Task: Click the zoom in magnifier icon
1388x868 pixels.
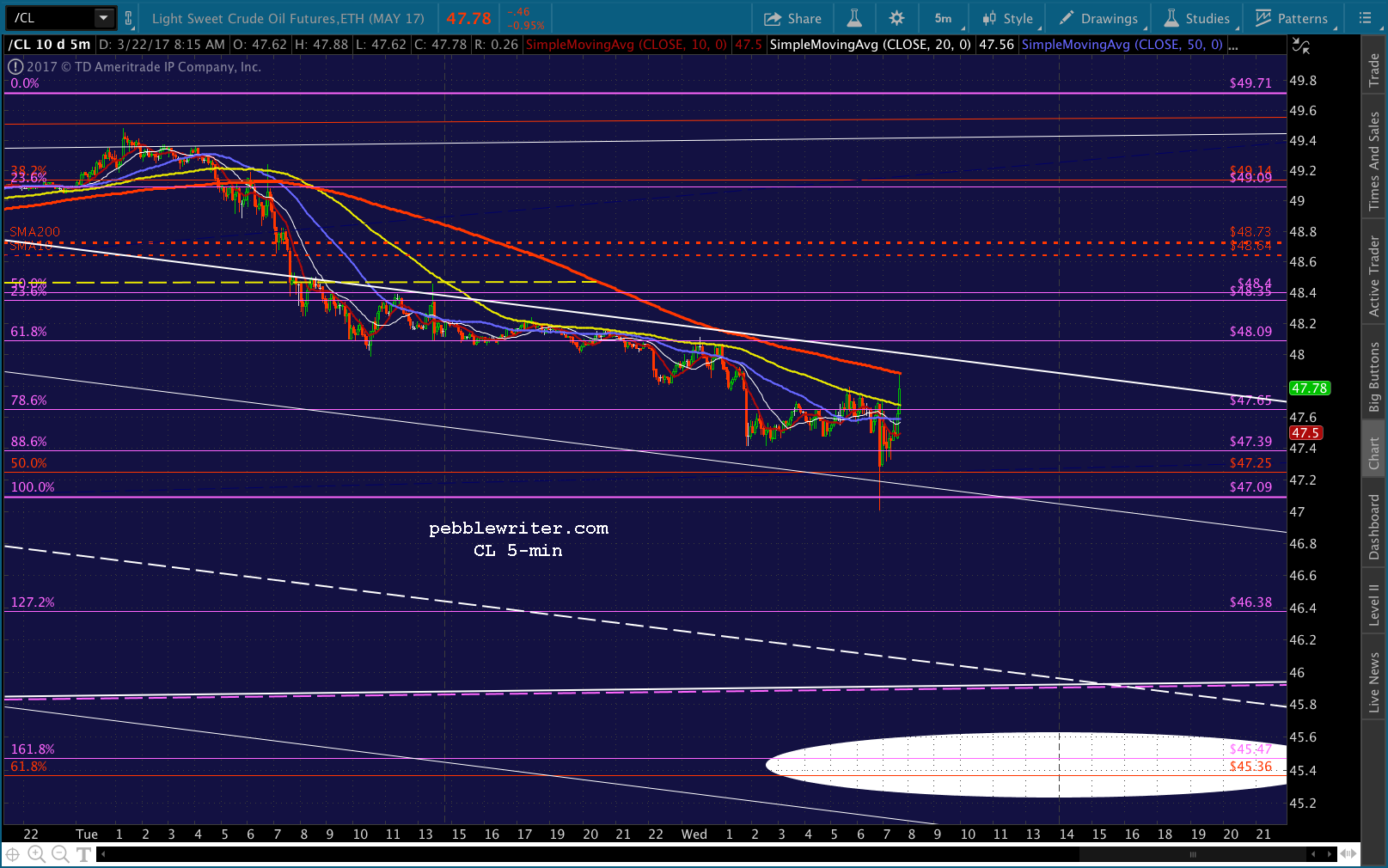Action: 36,854
